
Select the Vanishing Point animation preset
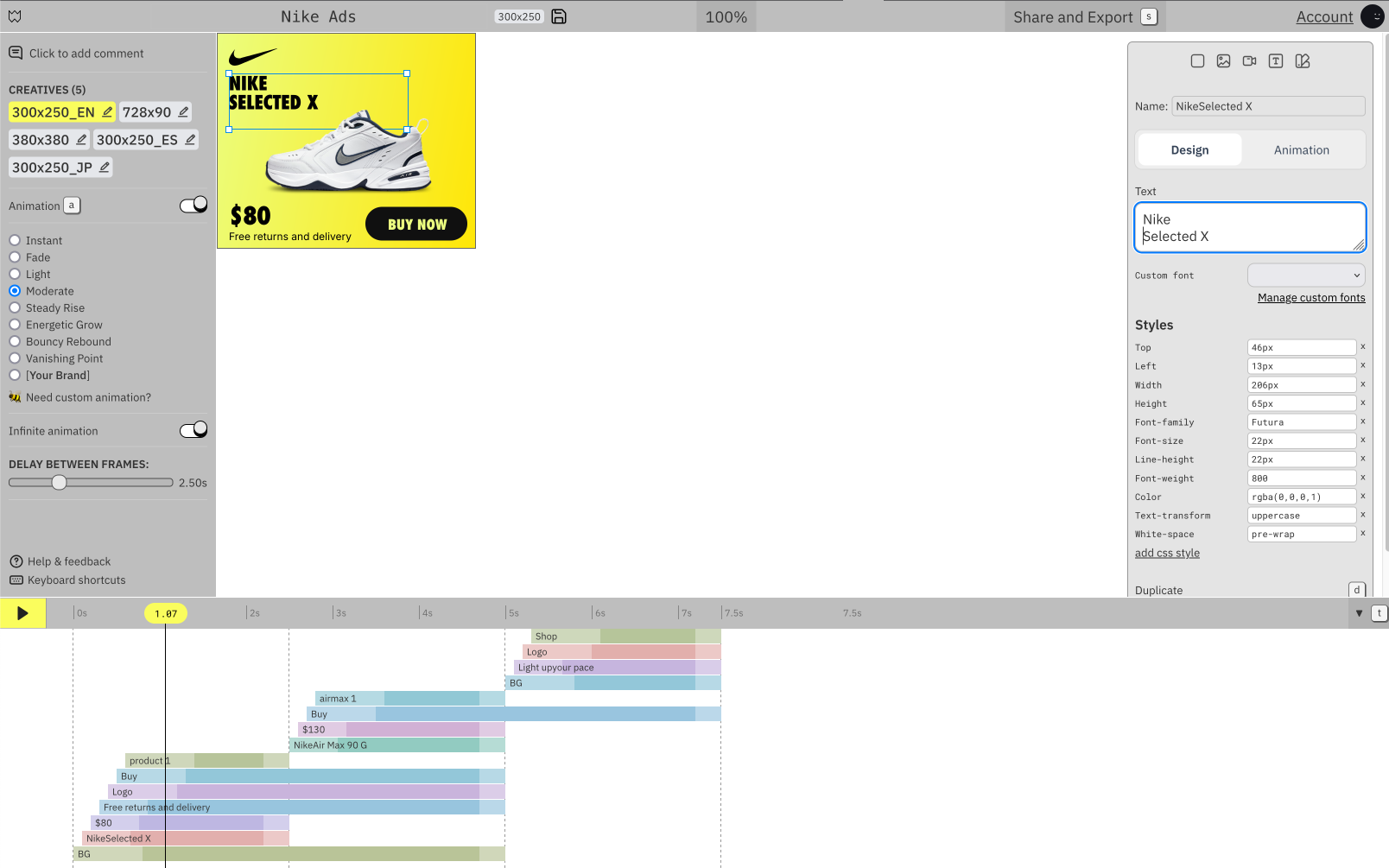pyautogui.click(x=15, y=358)
